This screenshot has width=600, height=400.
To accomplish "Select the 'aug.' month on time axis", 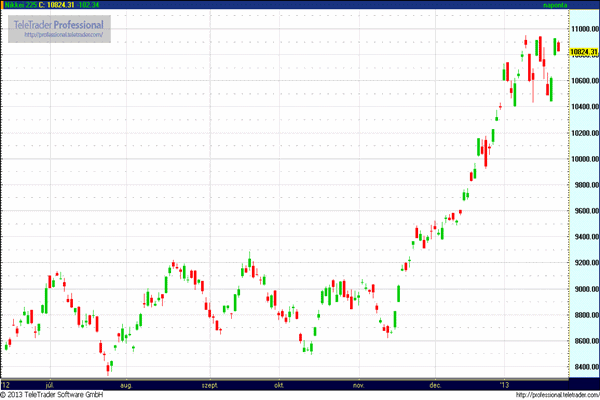I will tap(126, 384).
